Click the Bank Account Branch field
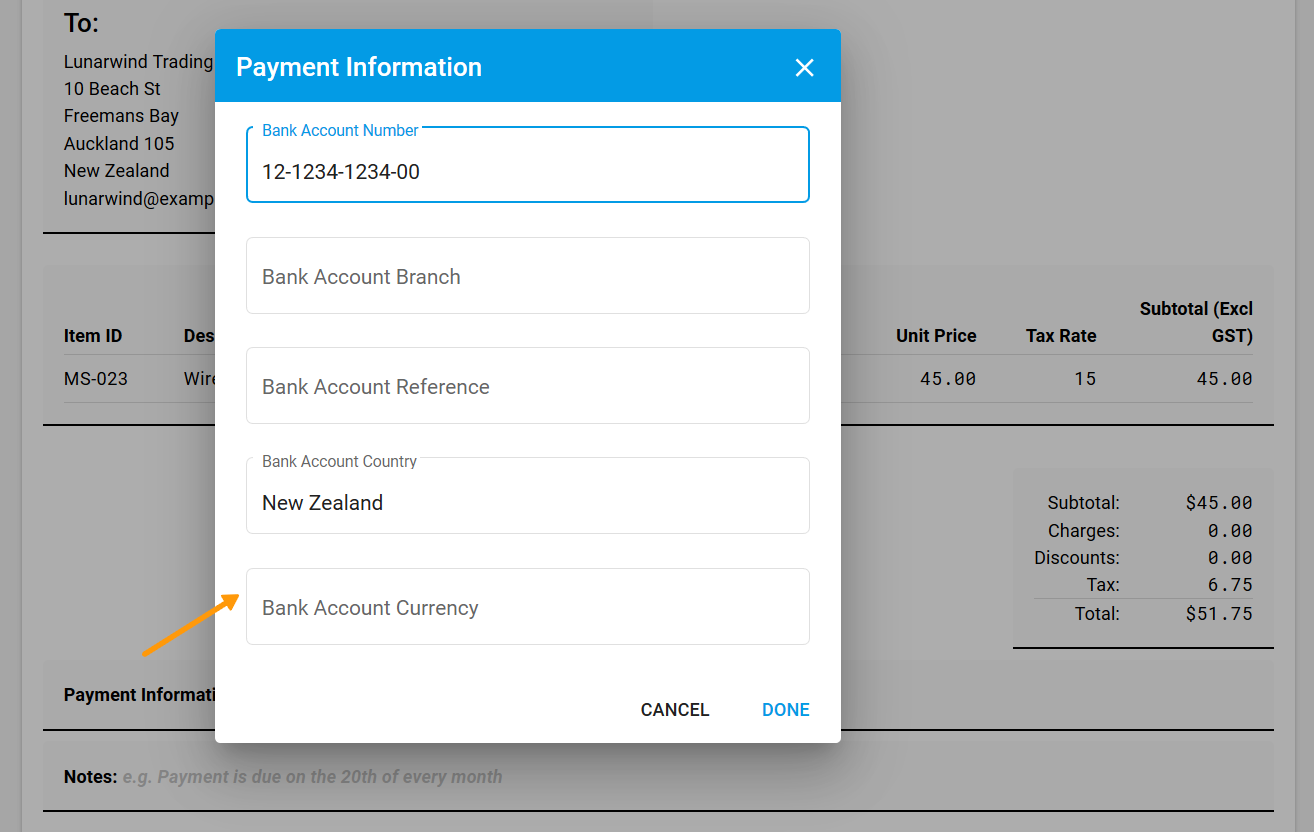 click(528, 275)
